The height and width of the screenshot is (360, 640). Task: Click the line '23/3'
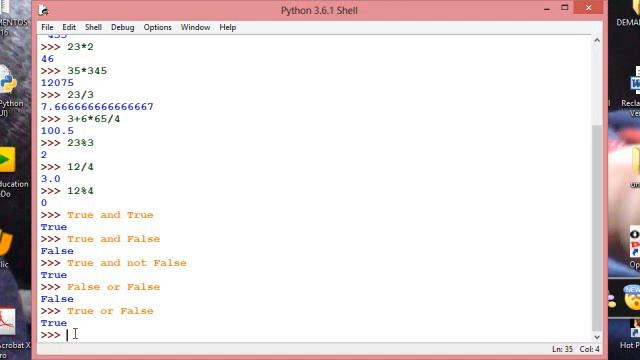pos(80,95)
